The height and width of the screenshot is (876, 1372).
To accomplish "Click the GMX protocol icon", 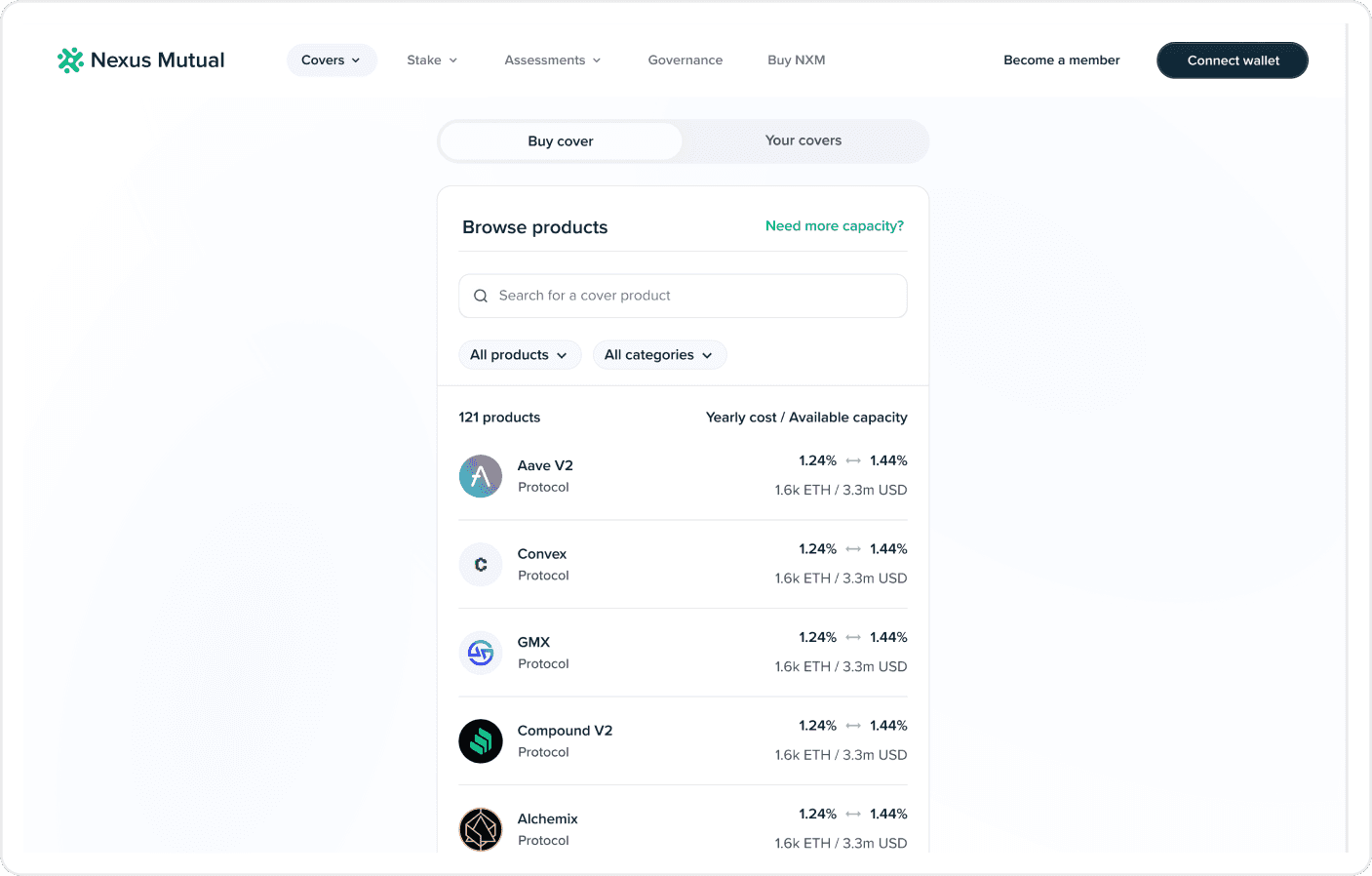I will pyautogui.click(x=481, y=653).
